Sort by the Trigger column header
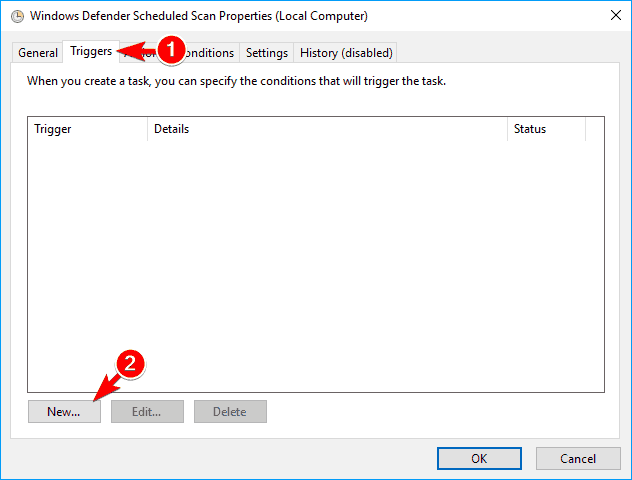 pos(88,129)
